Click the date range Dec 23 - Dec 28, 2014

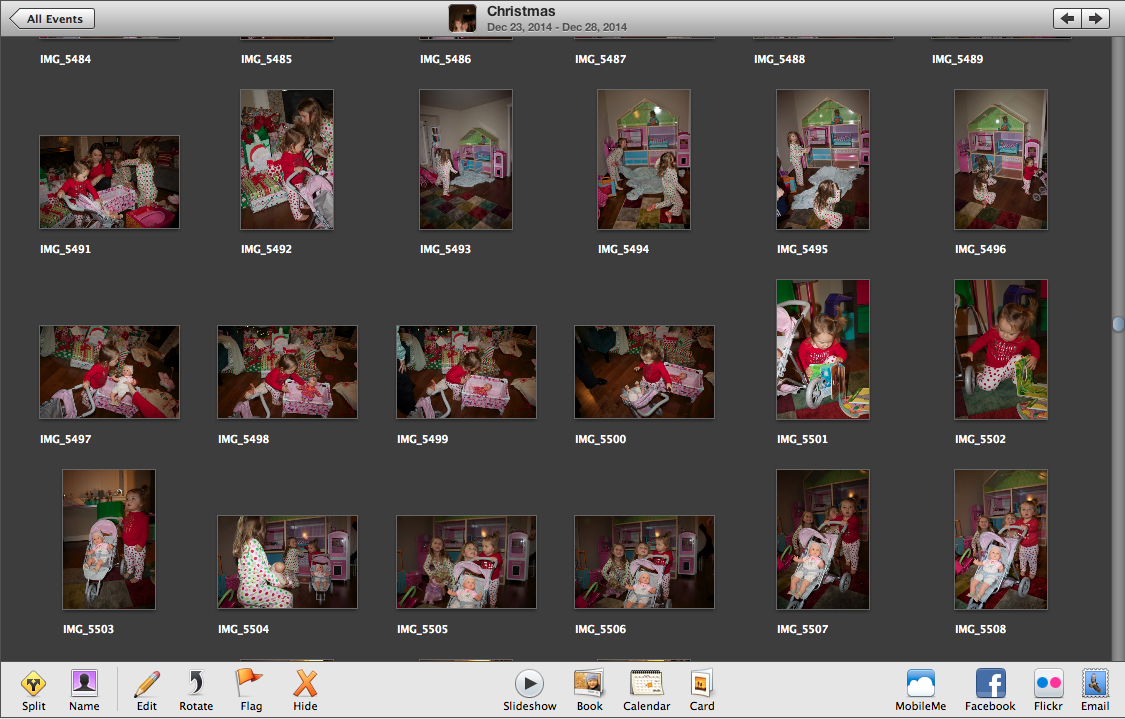[557, 27]
